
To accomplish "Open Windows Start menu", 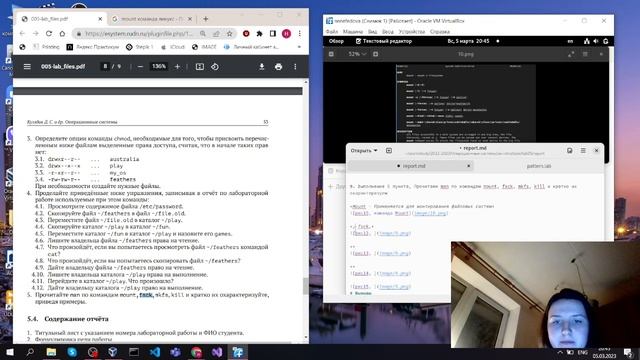I will coord(9,352).
